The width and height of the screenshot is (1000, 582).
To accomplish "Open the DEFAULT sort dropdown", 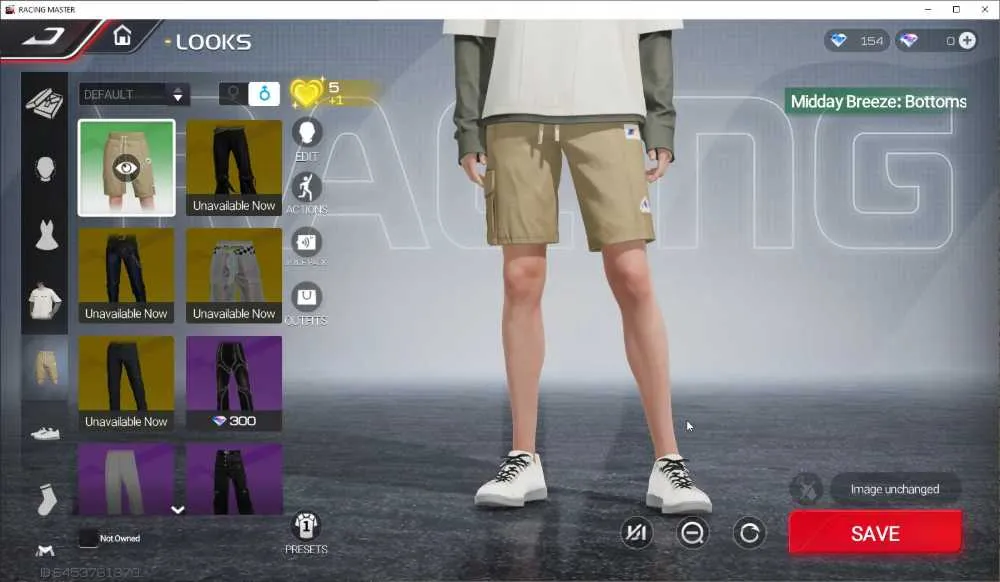I will 135,94.
